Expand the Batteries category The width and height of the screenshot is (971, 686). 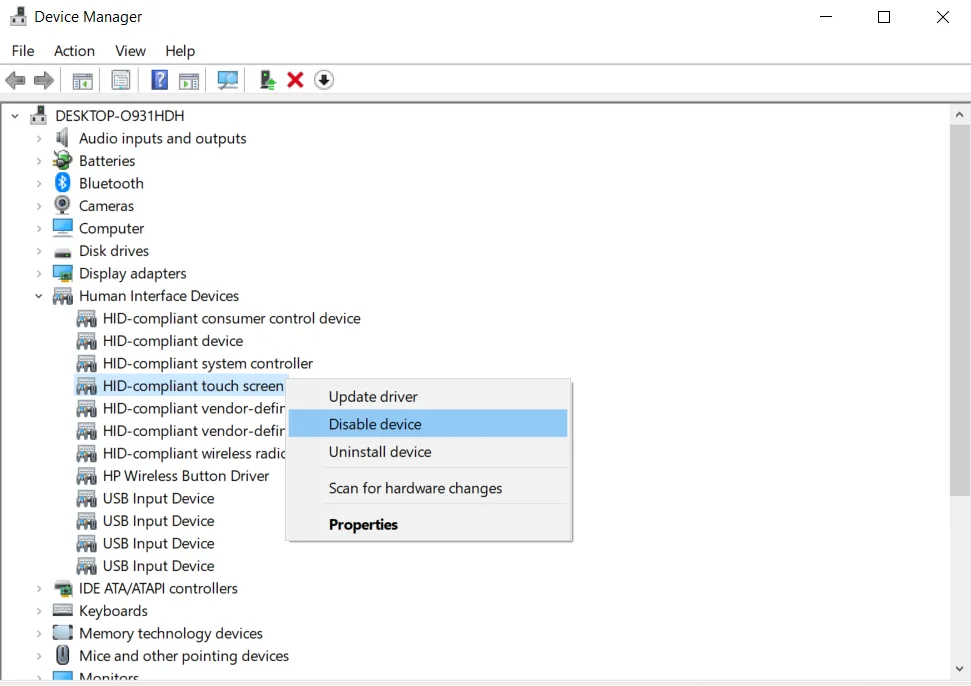click(x=39, y=161)
